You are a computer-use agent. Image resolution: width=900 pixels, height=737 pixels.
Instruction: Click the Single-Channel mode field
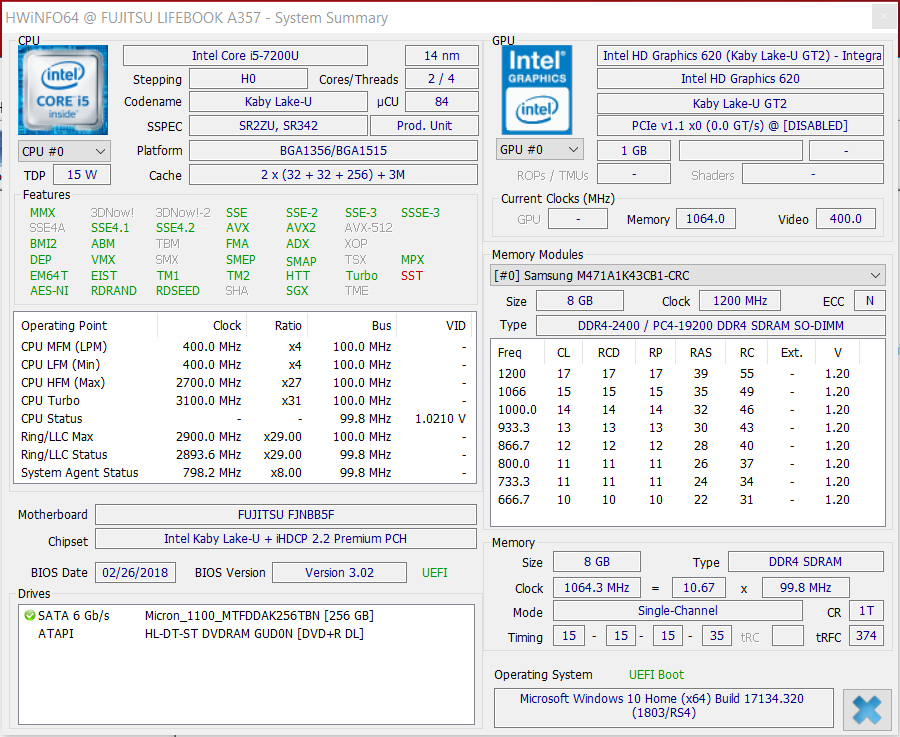pos(677,611)
